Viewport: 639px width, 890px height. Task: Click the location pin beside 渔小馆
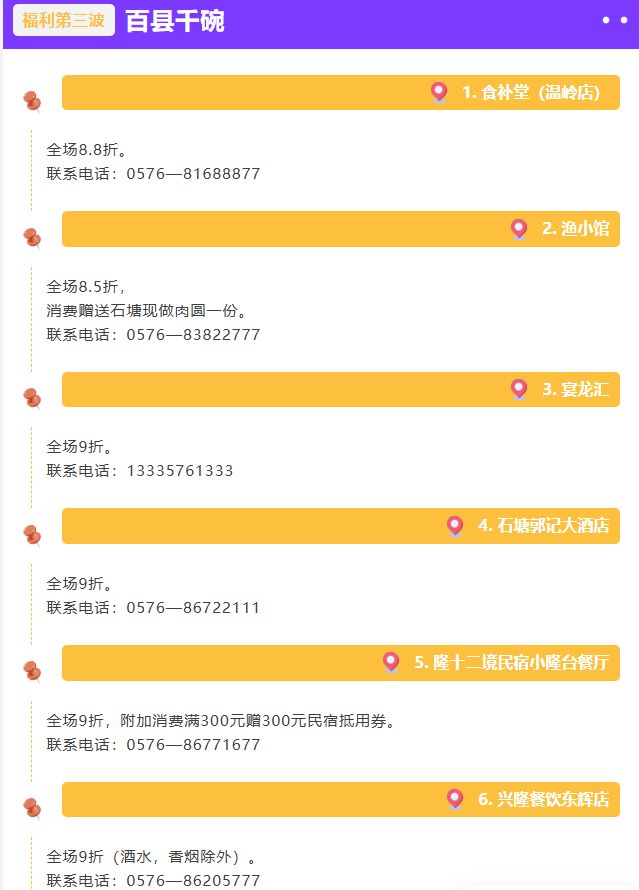coord(519,229)
